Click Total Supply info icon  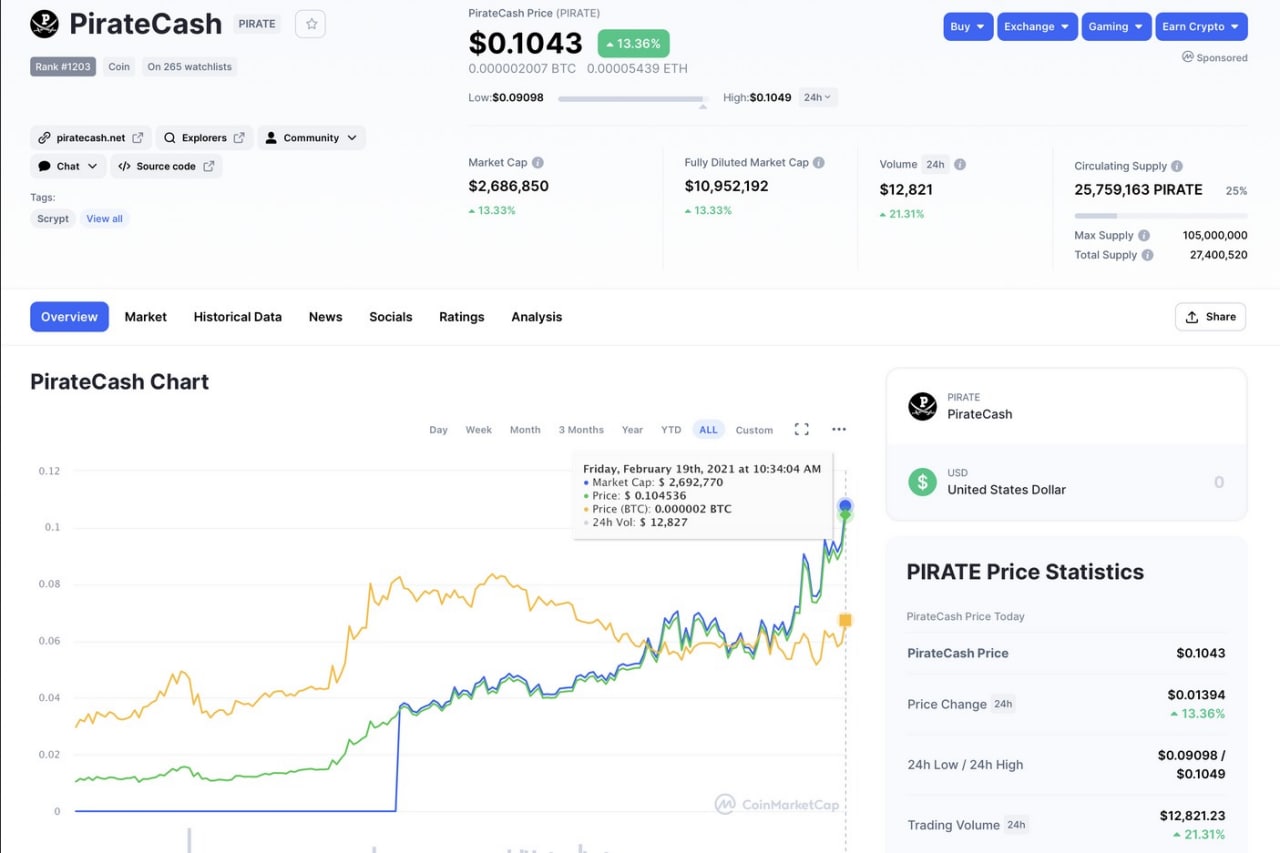click(x=1148, y=255)
